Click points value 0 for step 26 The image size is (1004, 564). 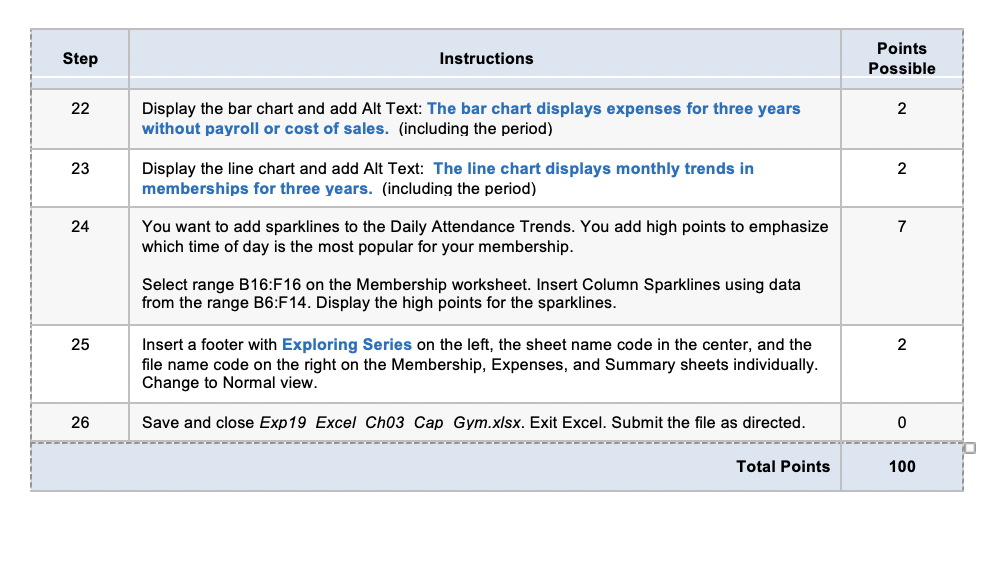click(902, 423)
